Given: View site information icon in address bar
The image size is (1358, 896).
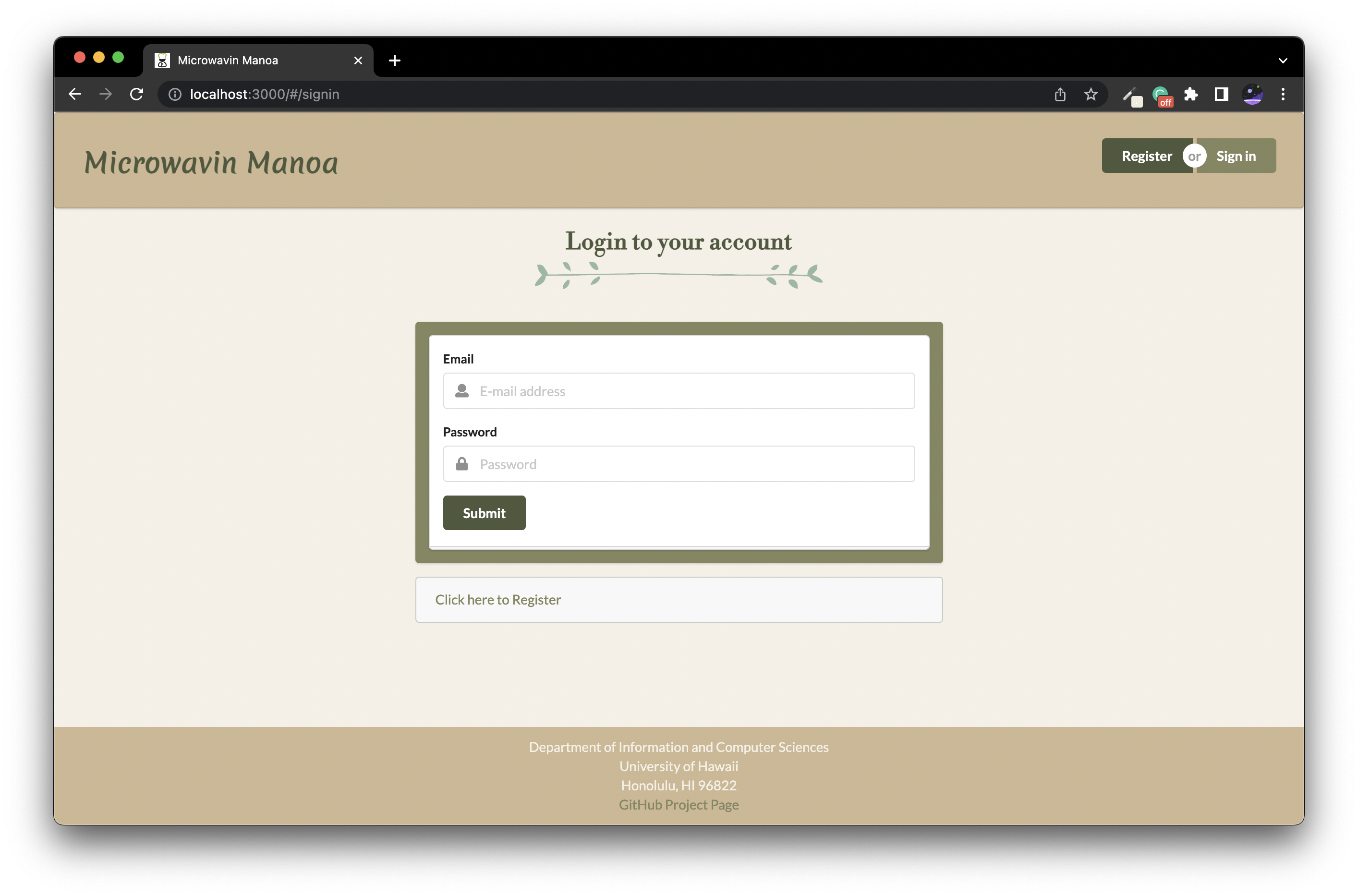Looking at the screenshot, I should (x=175, y=94).
